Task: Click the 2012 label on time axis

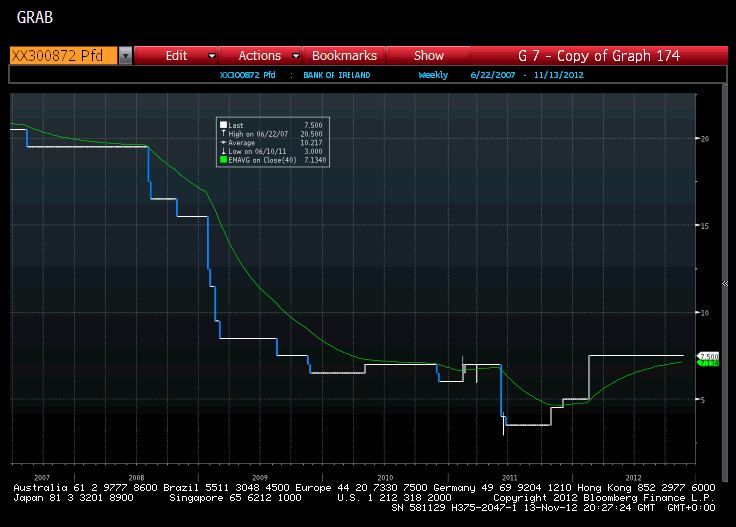Action: pos(633,478)
